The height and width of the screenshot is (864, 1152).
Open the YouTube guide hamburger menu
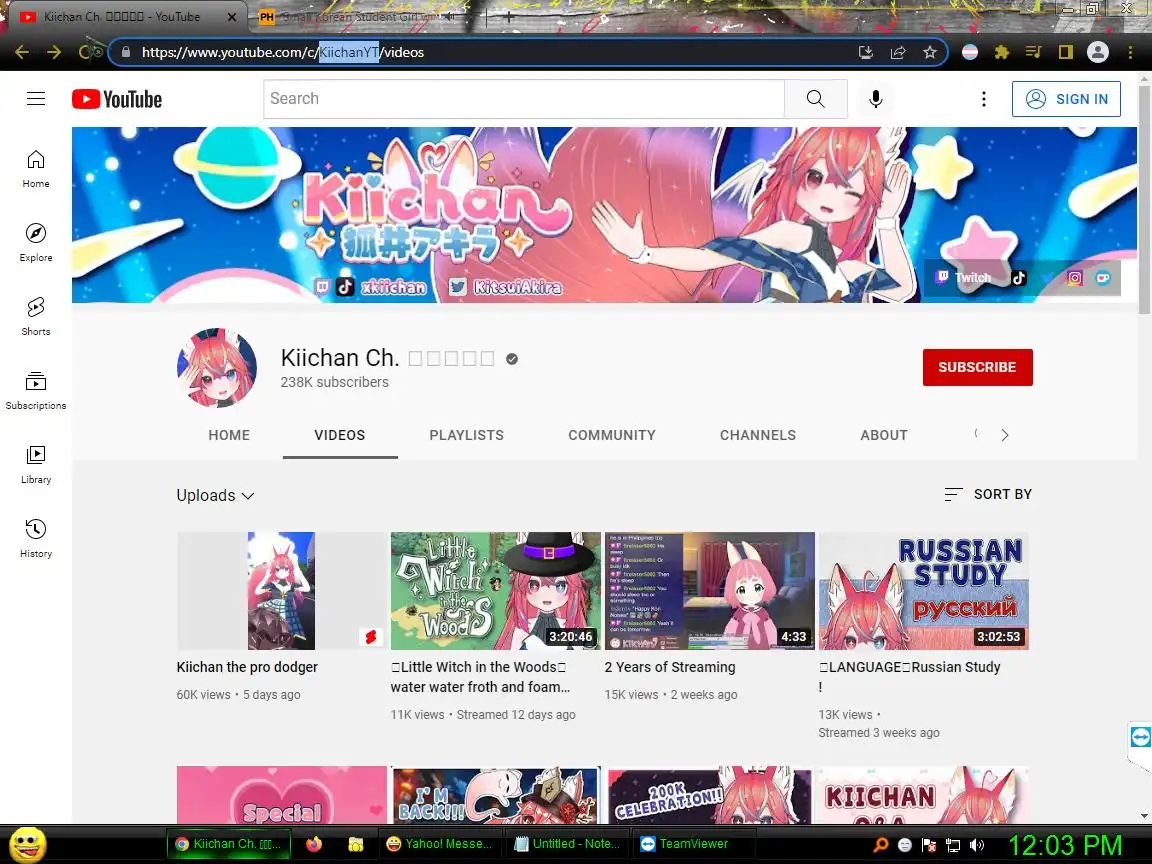click(36, 98)
